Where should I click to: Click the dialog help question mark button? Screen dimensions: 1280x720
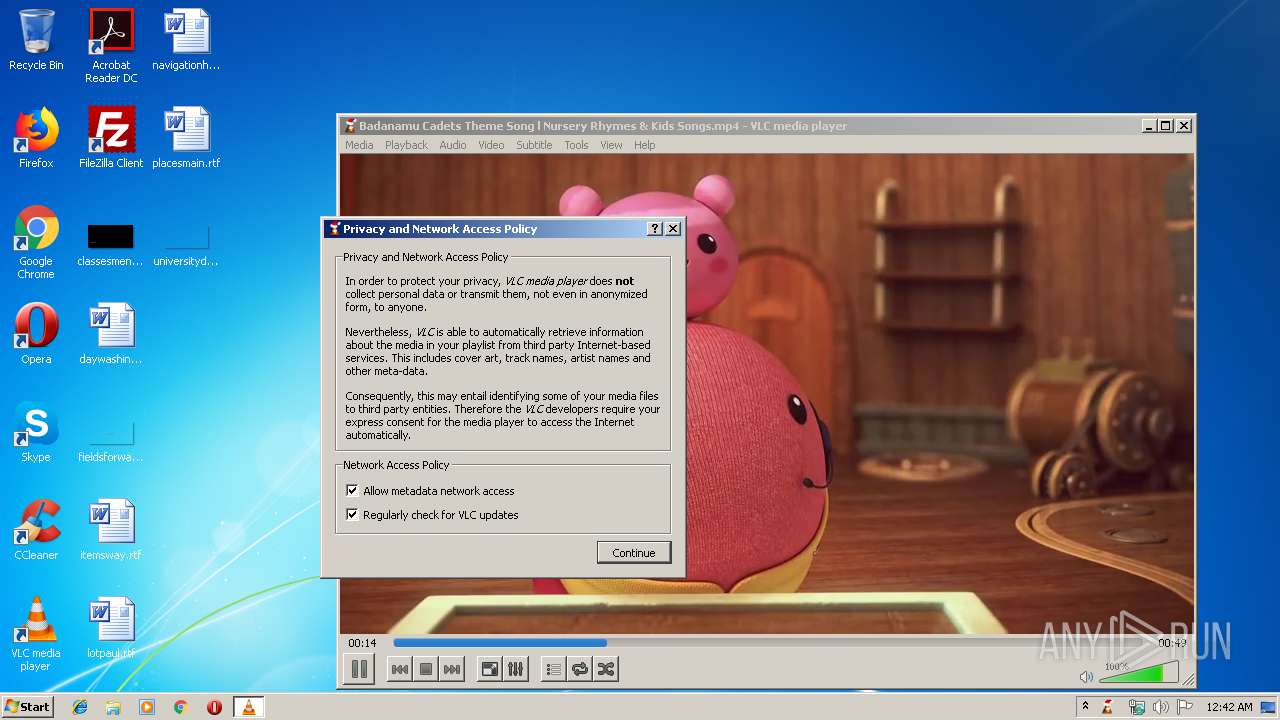pos(655,229)
